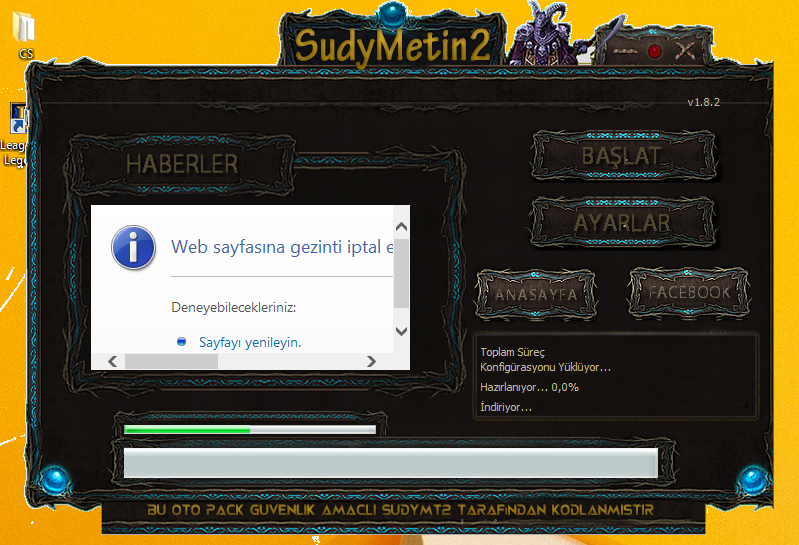Click the scroll down arrow in news panel
Viewport: 799px width, 545px height.
click(x=402, y=331)
